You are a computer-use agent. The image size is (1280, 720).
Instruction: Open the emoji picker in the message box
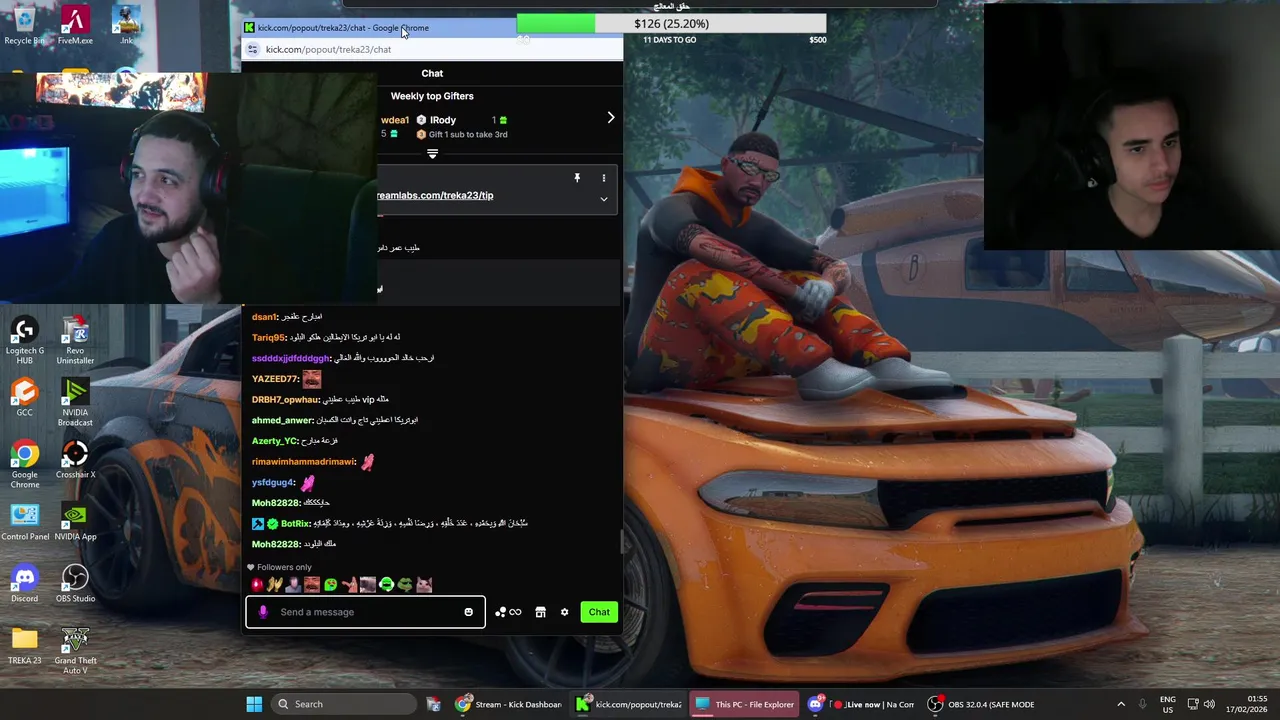point(468,612)
